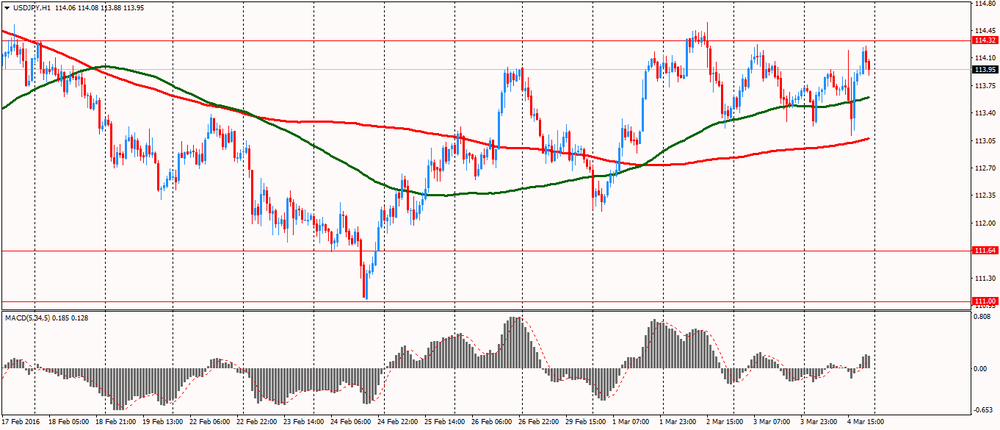Click the 114.45 price scale label
This screenshot has width=1000, height=430.
point(984,30)
